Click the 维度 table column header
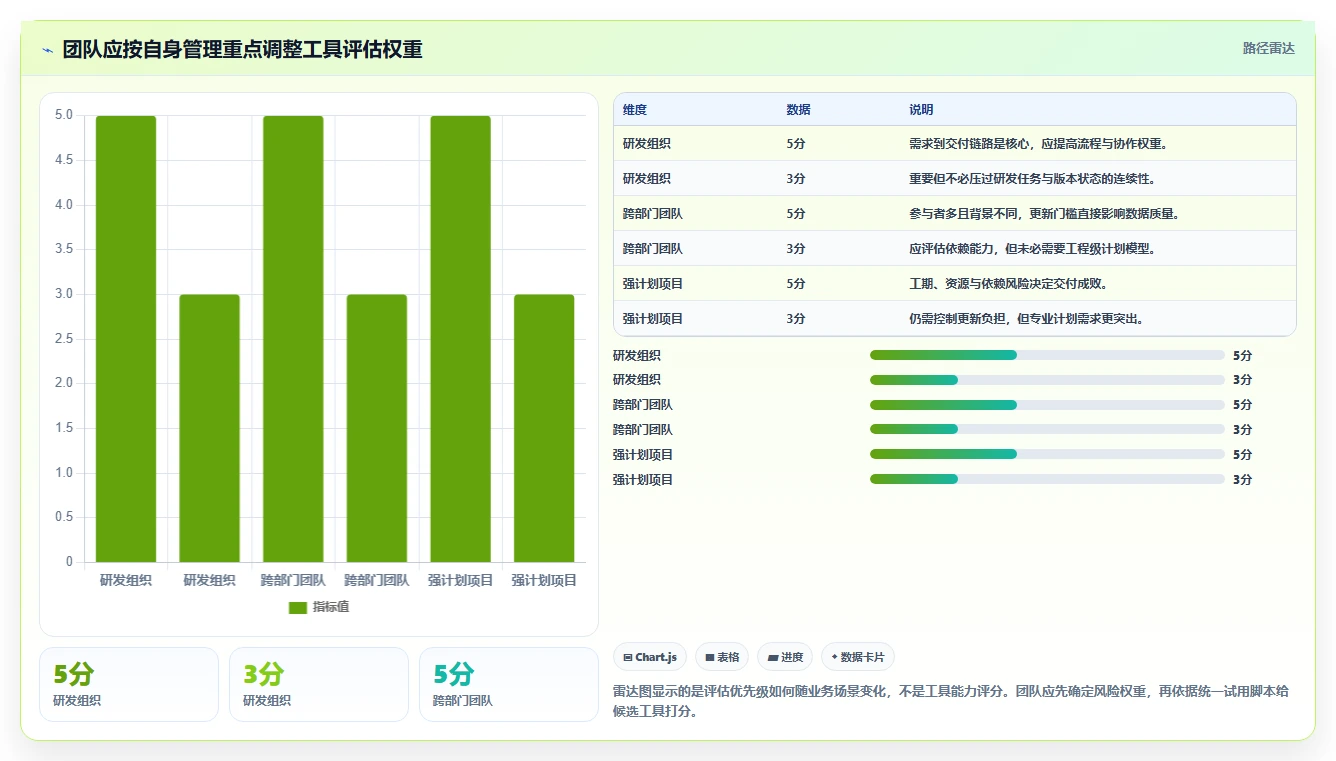1336x761 pixels. (635, 110)
